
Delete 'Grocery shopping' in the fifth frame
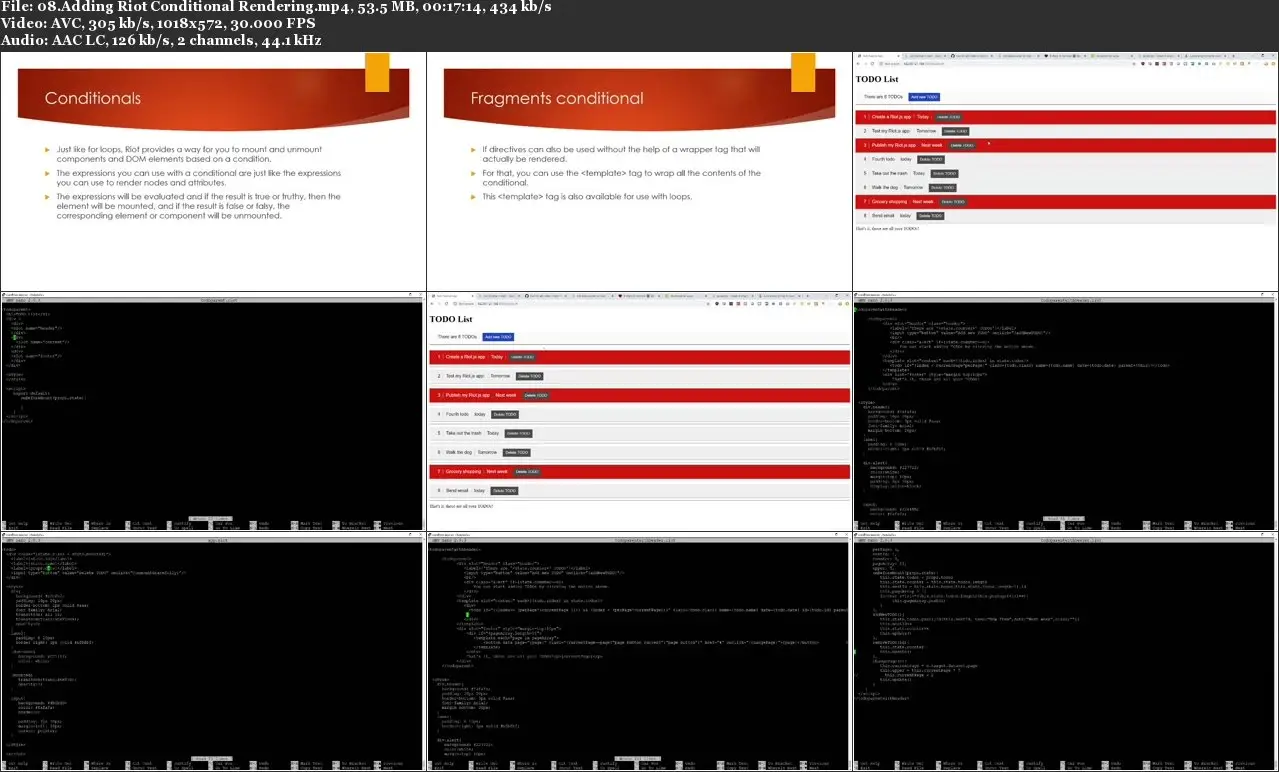tap(527, 471)
